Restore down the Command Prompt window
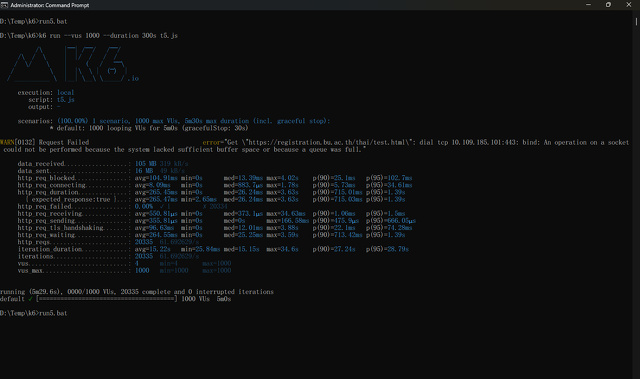 [608, 5]
